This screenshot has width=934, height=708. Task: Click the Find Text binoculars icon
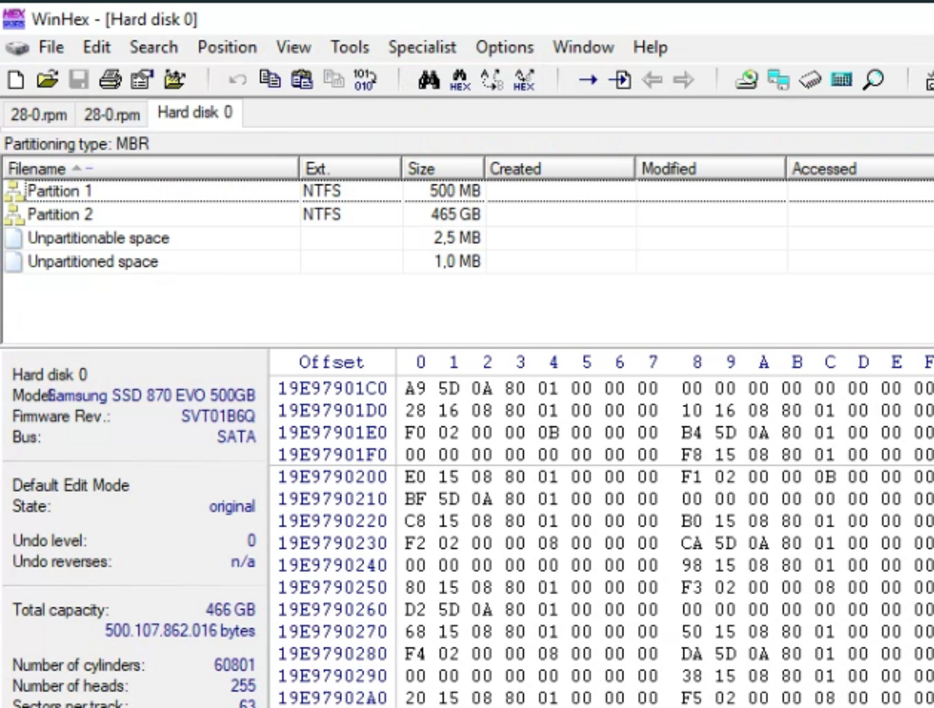(x=429, y=80)
